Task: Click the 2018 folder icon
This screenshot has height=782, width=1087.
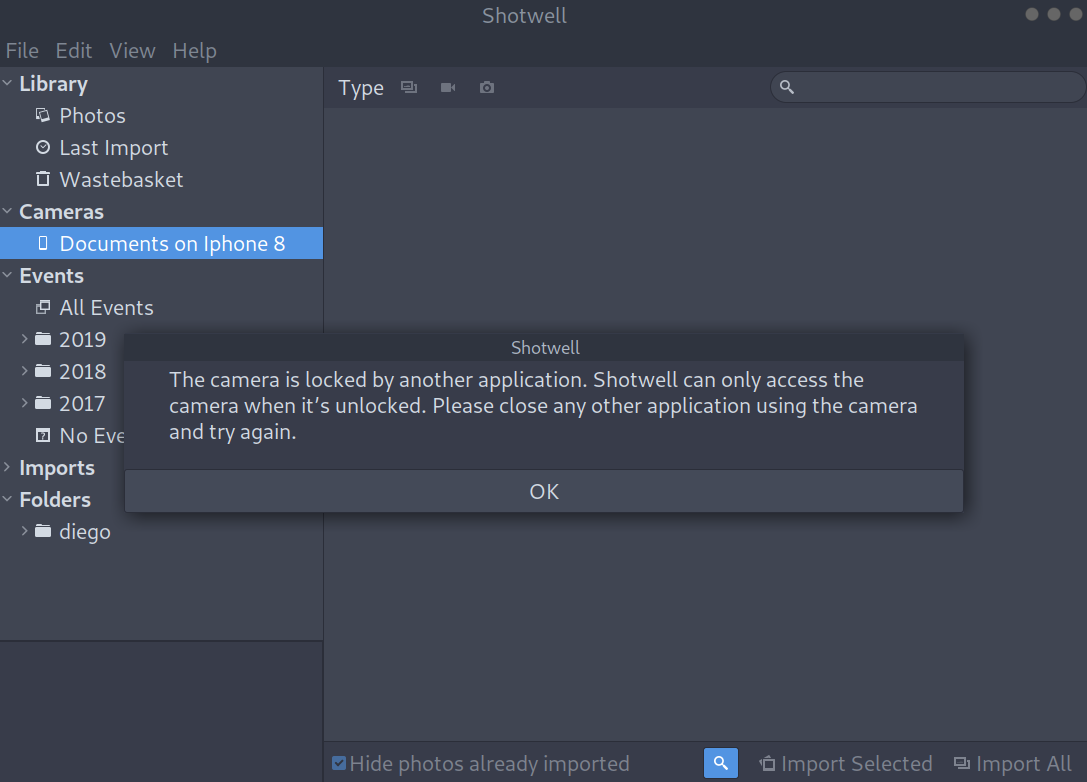Action: pyautogui.click(x=43, y=370)
